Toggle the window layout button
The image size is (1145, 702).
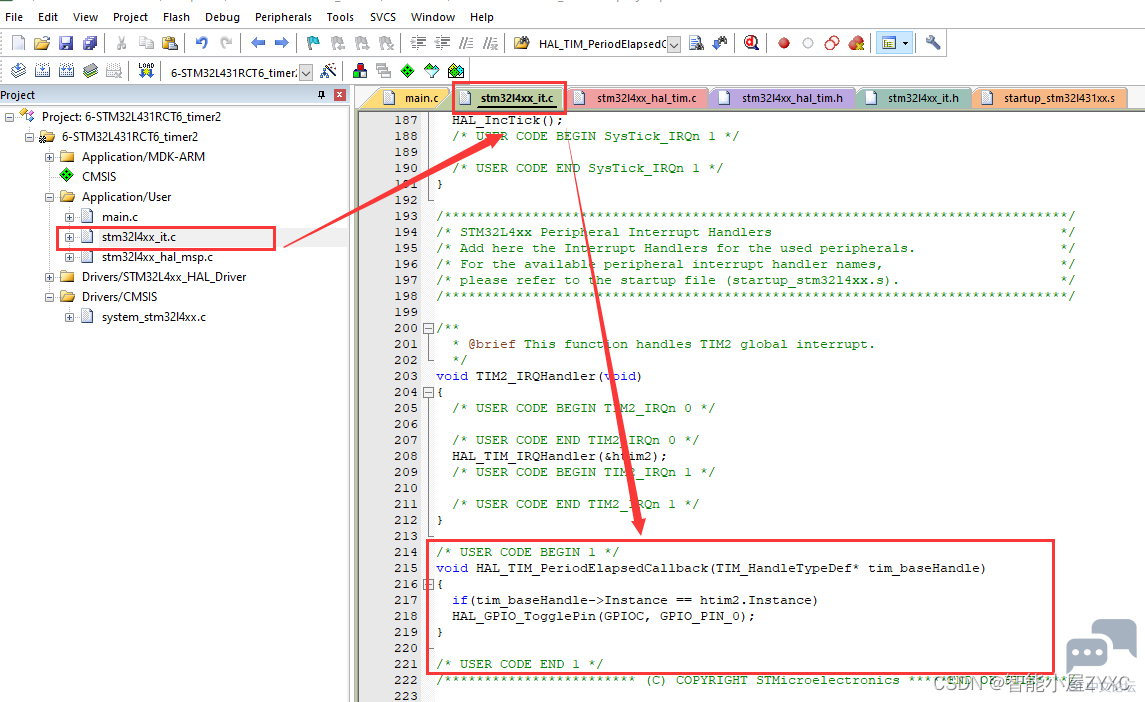[889, 43]
